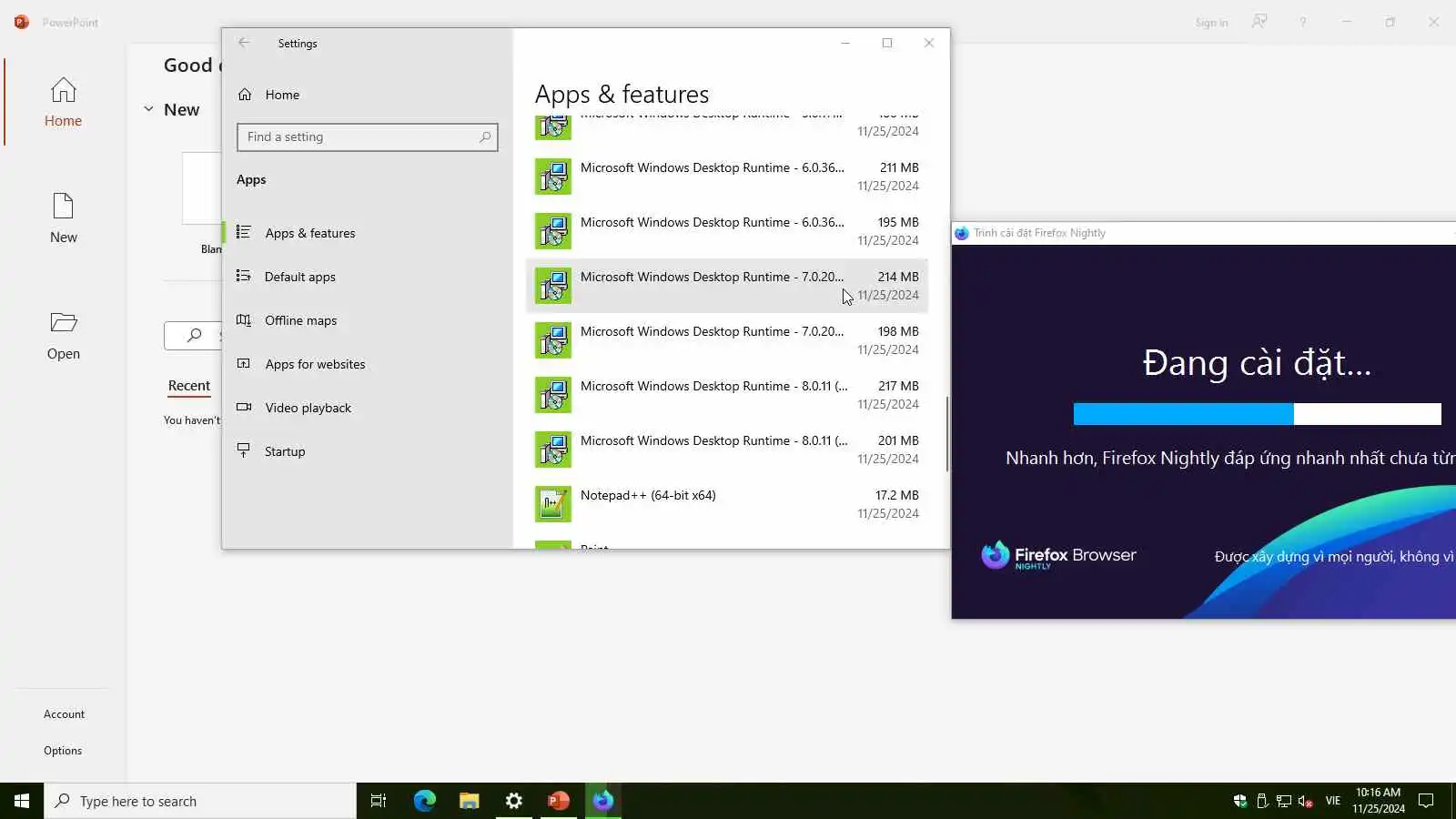Image resolution: width=1456 pixels, height=819 pixels.
Task: Change the VIE input language indicator
Action: click(1333, 801)
